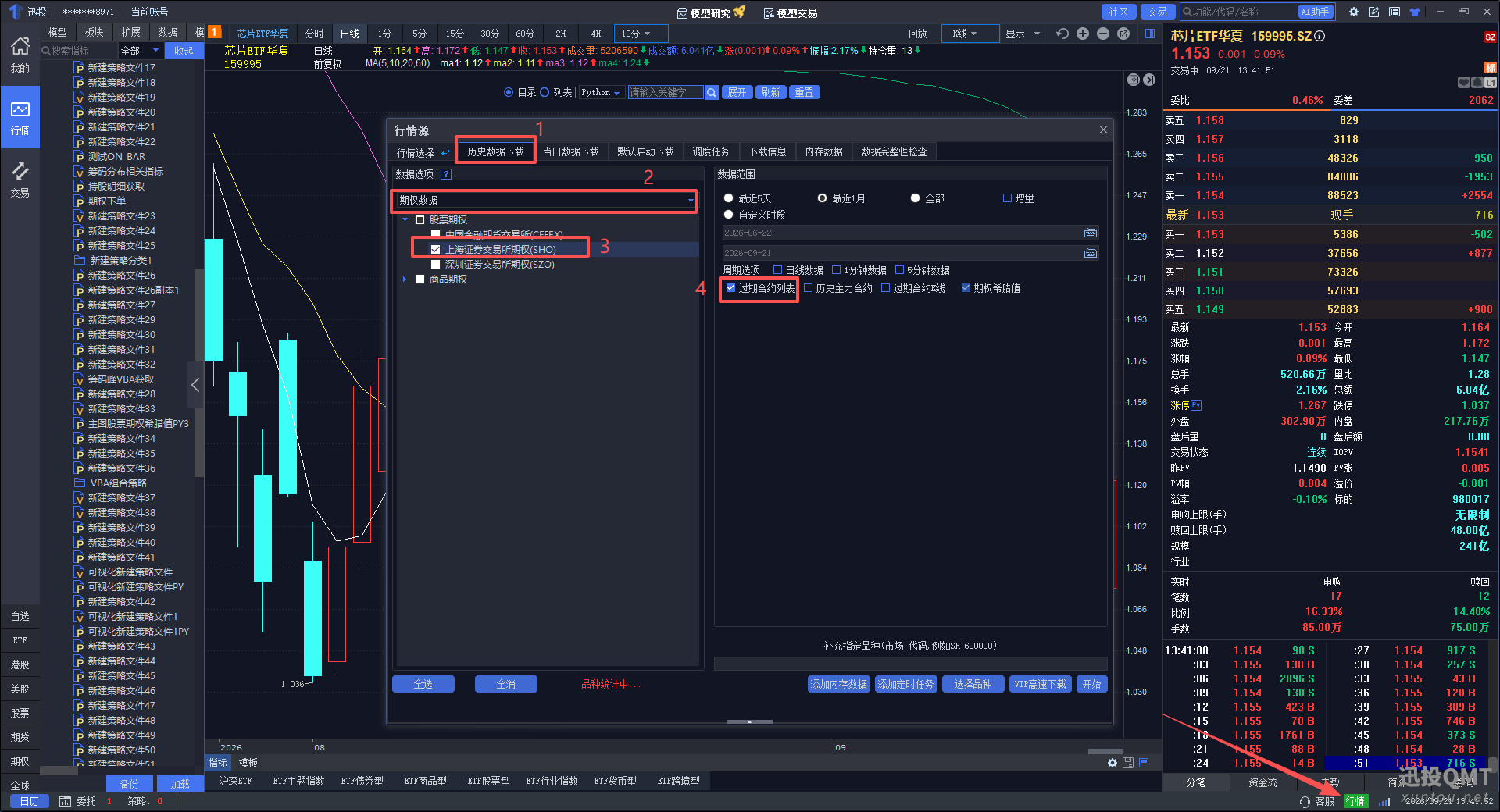The image size is (1500, 812).
Task: Enable the 日线数据 period checkbox
Action: [778, 270]
